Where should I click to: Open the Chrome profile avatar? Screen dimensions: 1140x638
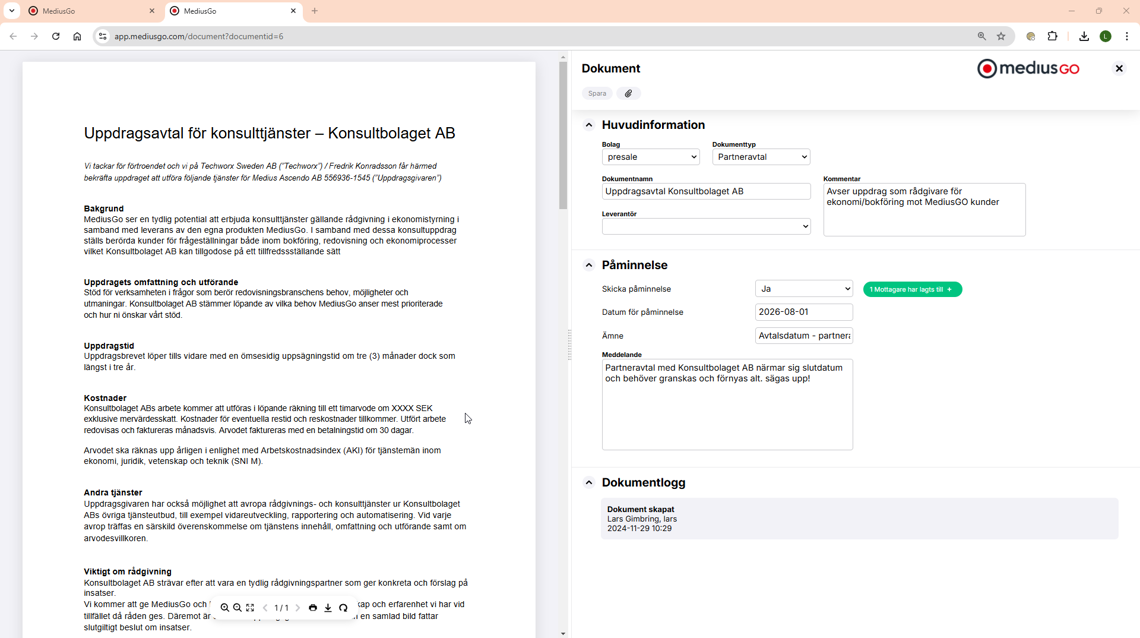[1105, 36]
